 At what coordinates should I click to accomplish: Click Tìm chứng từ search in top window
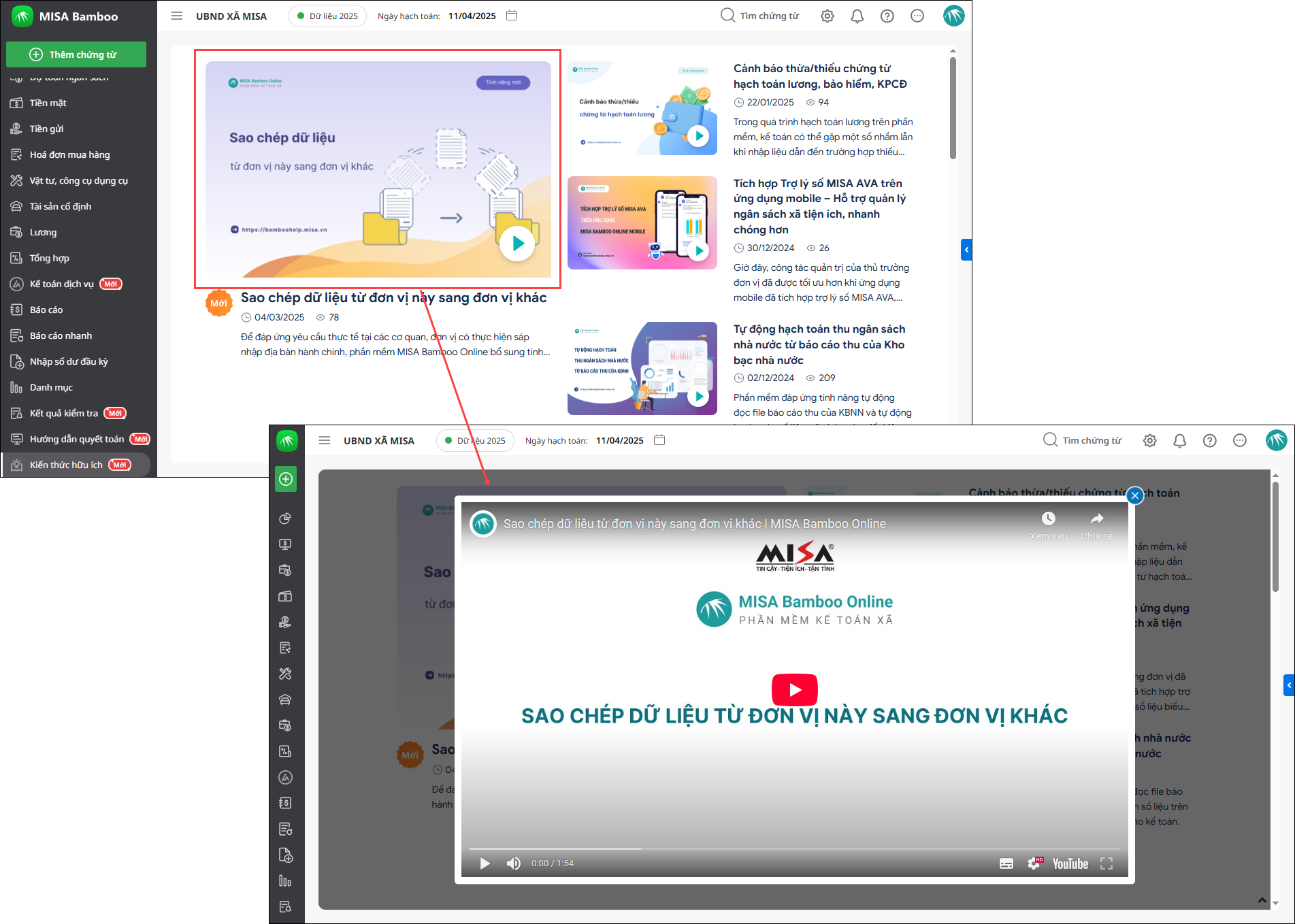[760, 16]
